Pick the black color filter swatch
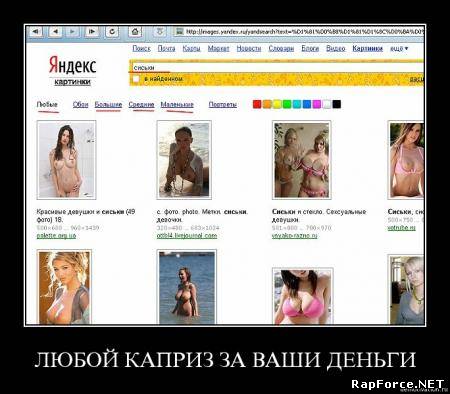Viewport: 450px width, 394px height. point(337,104)
